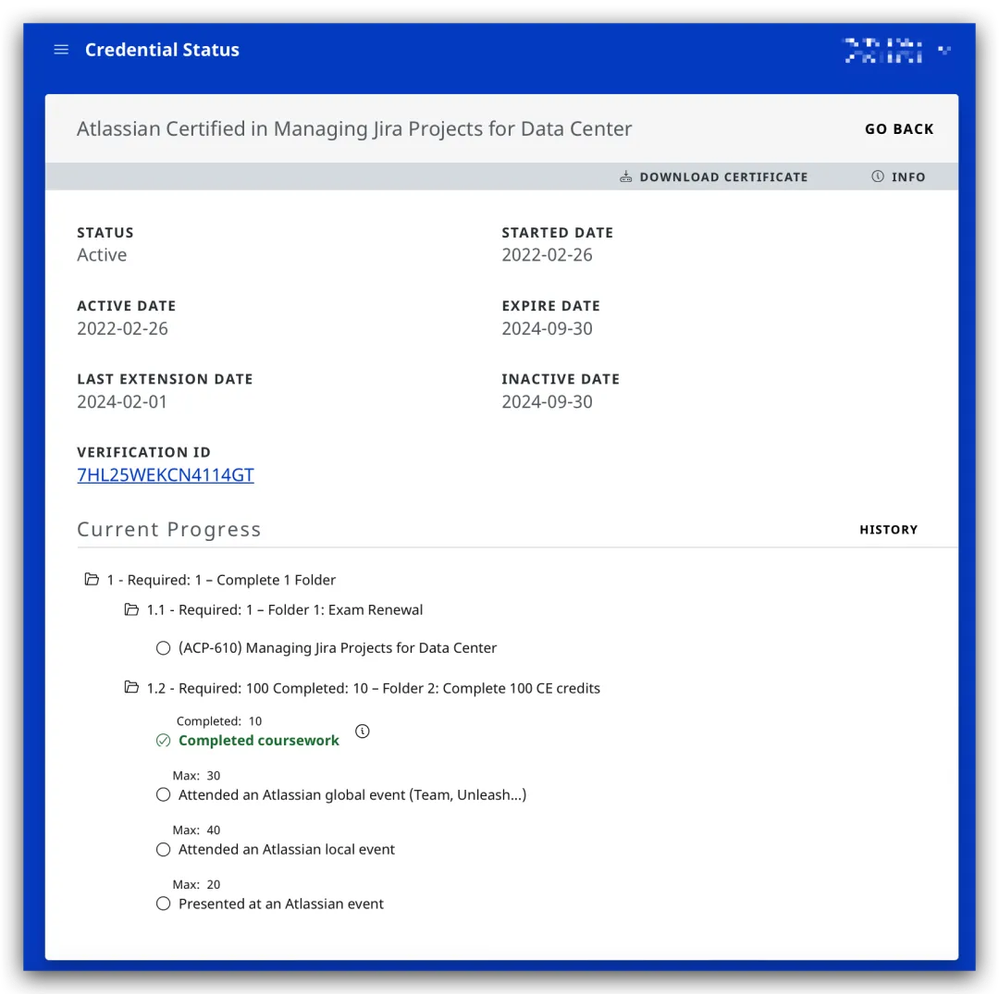Click the info circle icon beside INFO

pyautogui.click(x=877, y=176)
